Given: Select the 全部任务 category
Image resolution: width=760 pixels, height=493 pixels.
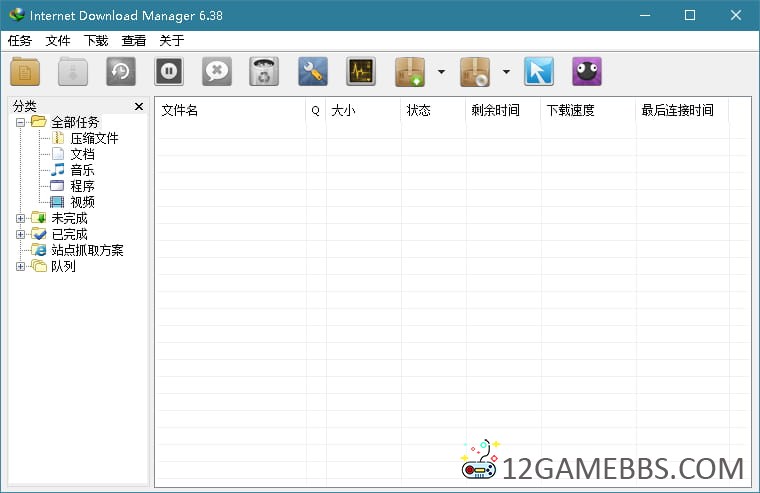Looking at the screenshot, I should pyautogui.click(x=75, y=122).
